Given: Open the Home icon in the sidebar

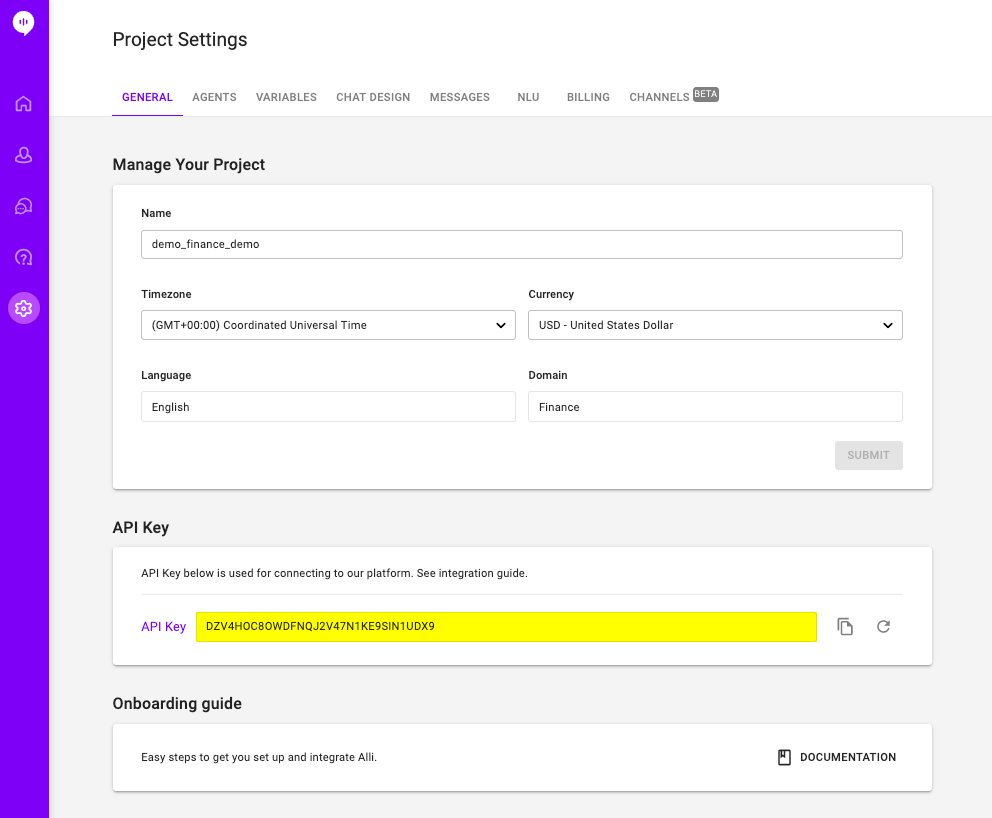Looking at the screenshot, I should pos(23,104).
